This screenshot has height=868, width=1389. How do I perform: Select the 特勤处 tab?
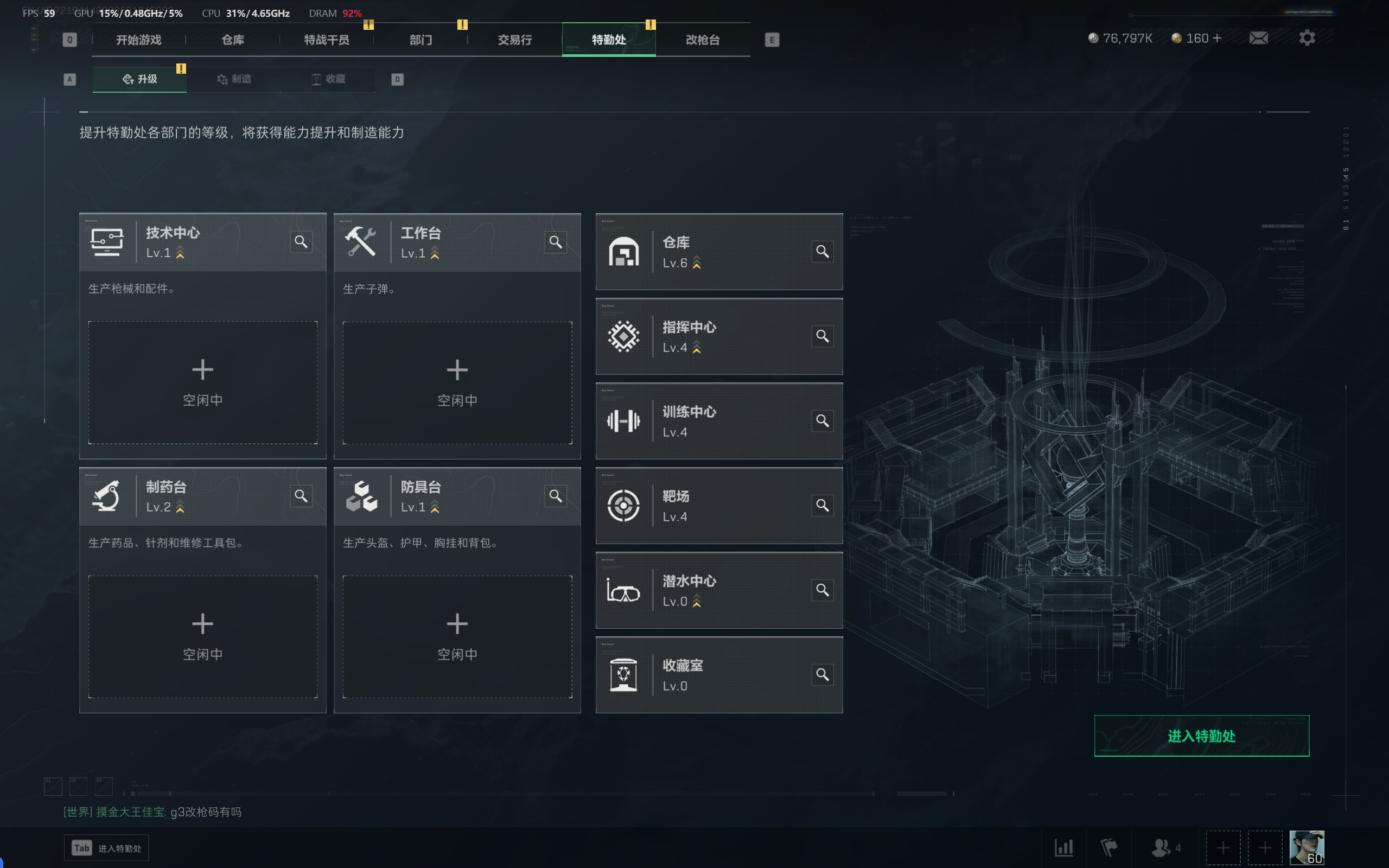pyautogui.click(x=609, y=40)
